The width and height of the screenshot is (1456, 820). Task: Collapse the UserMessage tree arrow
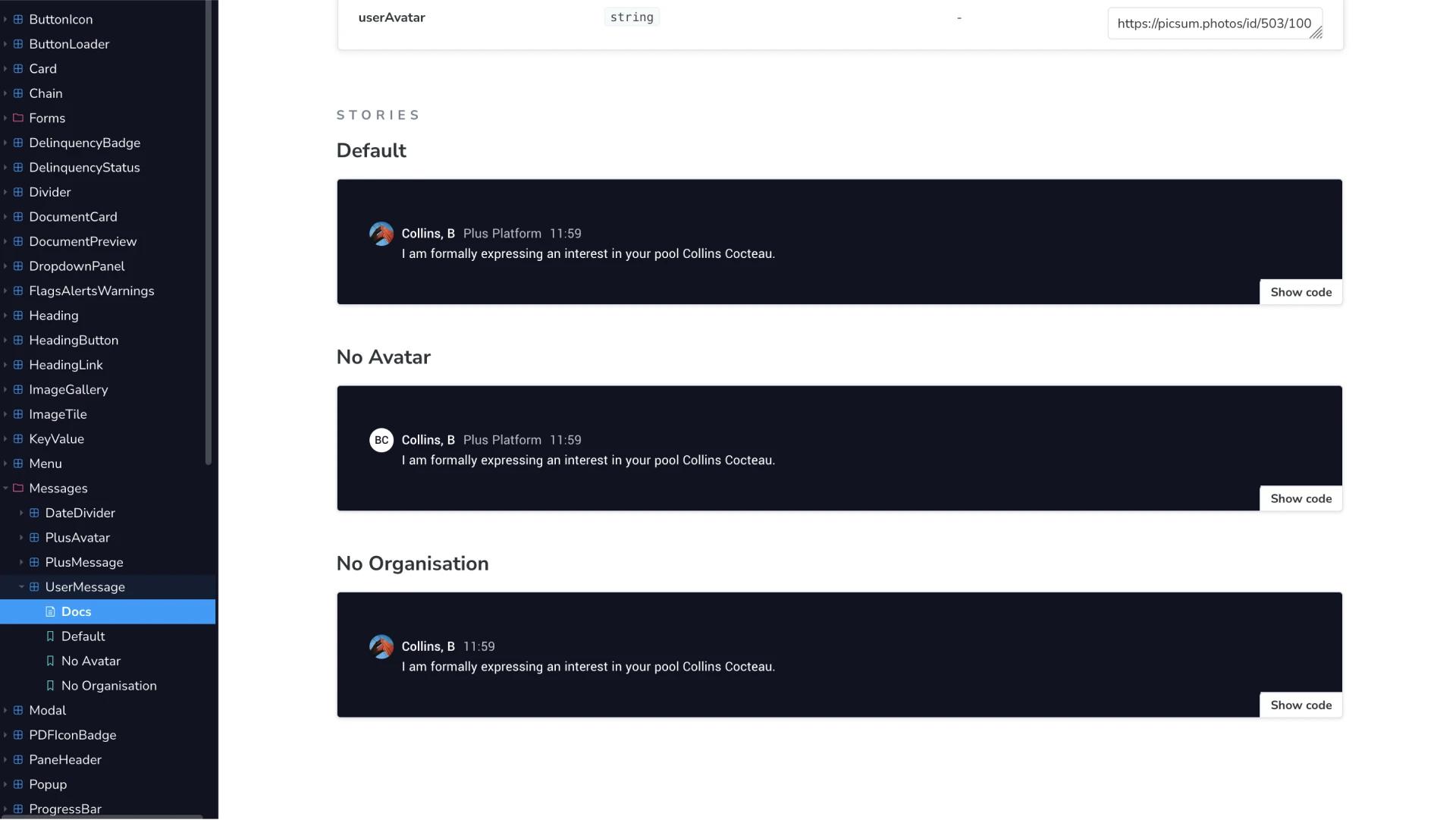click(x=21, y=587)
